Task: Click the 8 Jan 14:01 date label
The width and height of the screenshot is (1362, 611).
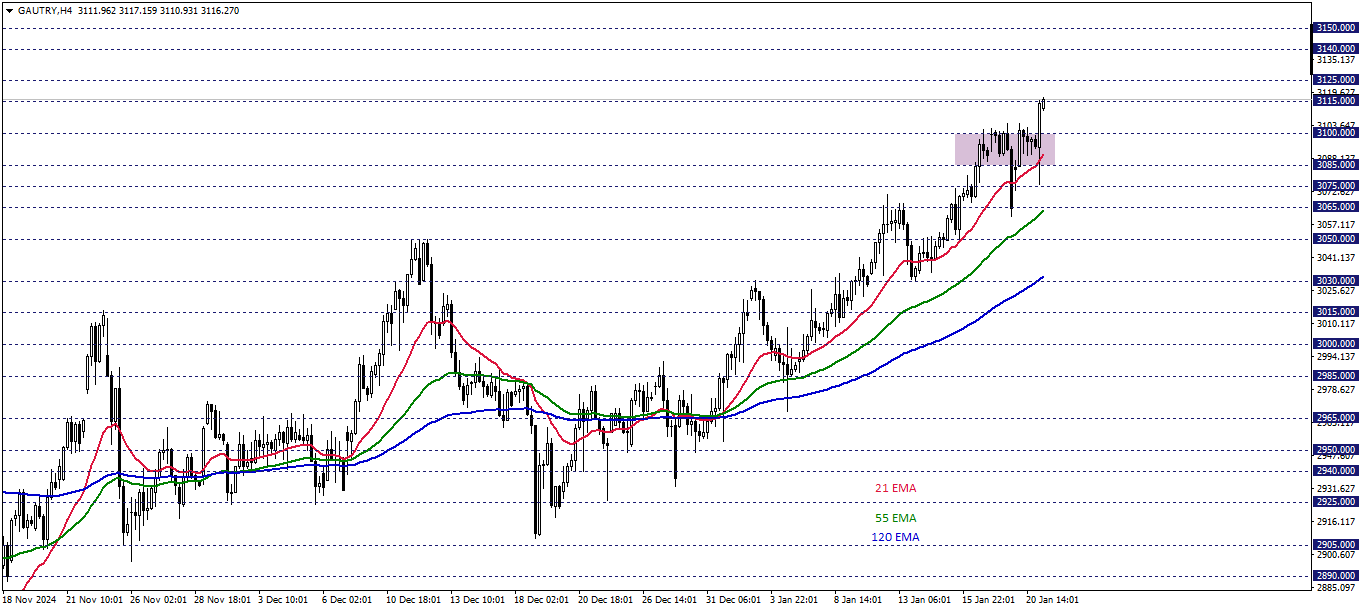Action: coord(859,600)
